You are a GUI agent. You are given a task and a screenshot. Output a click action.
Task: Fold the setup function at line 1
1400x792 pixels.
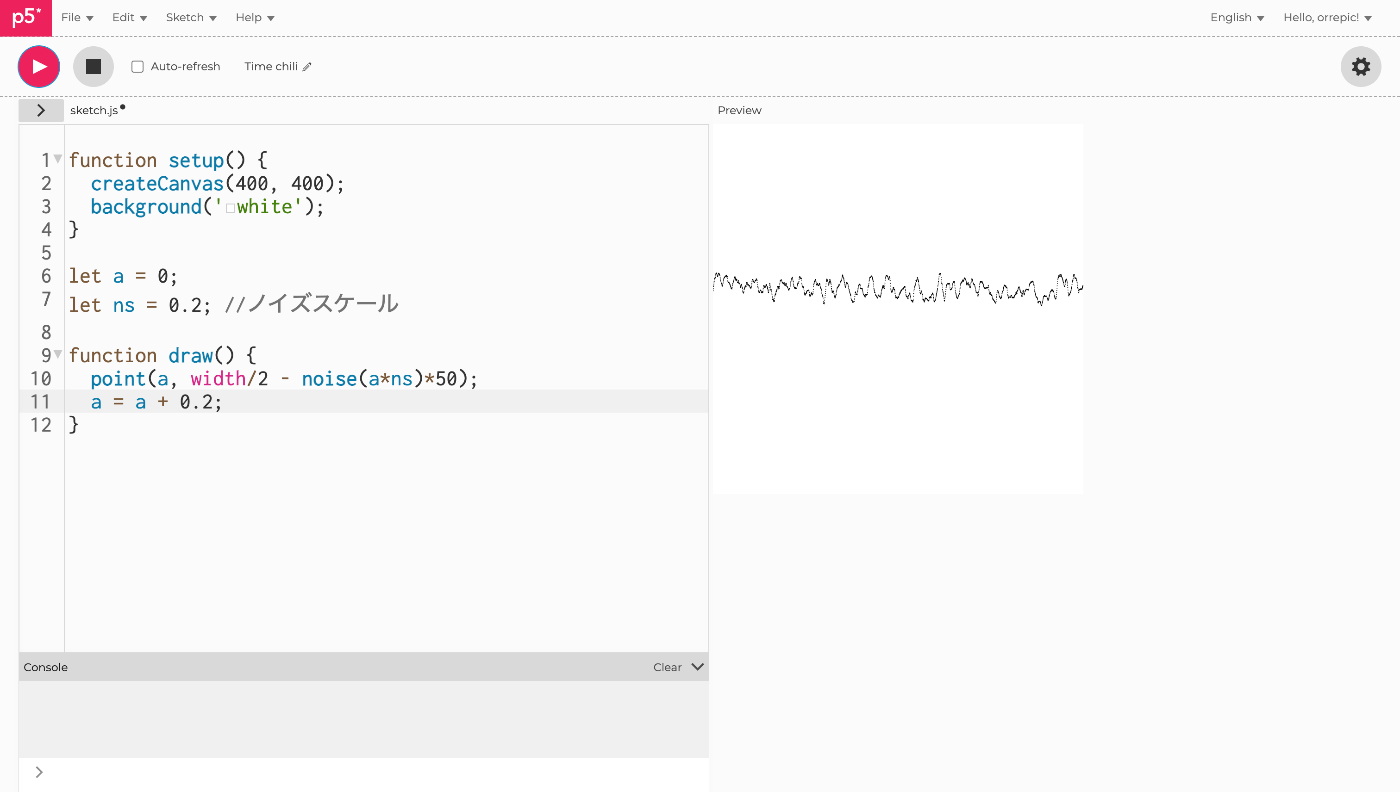pyautogui.click(x=58, y=159)
